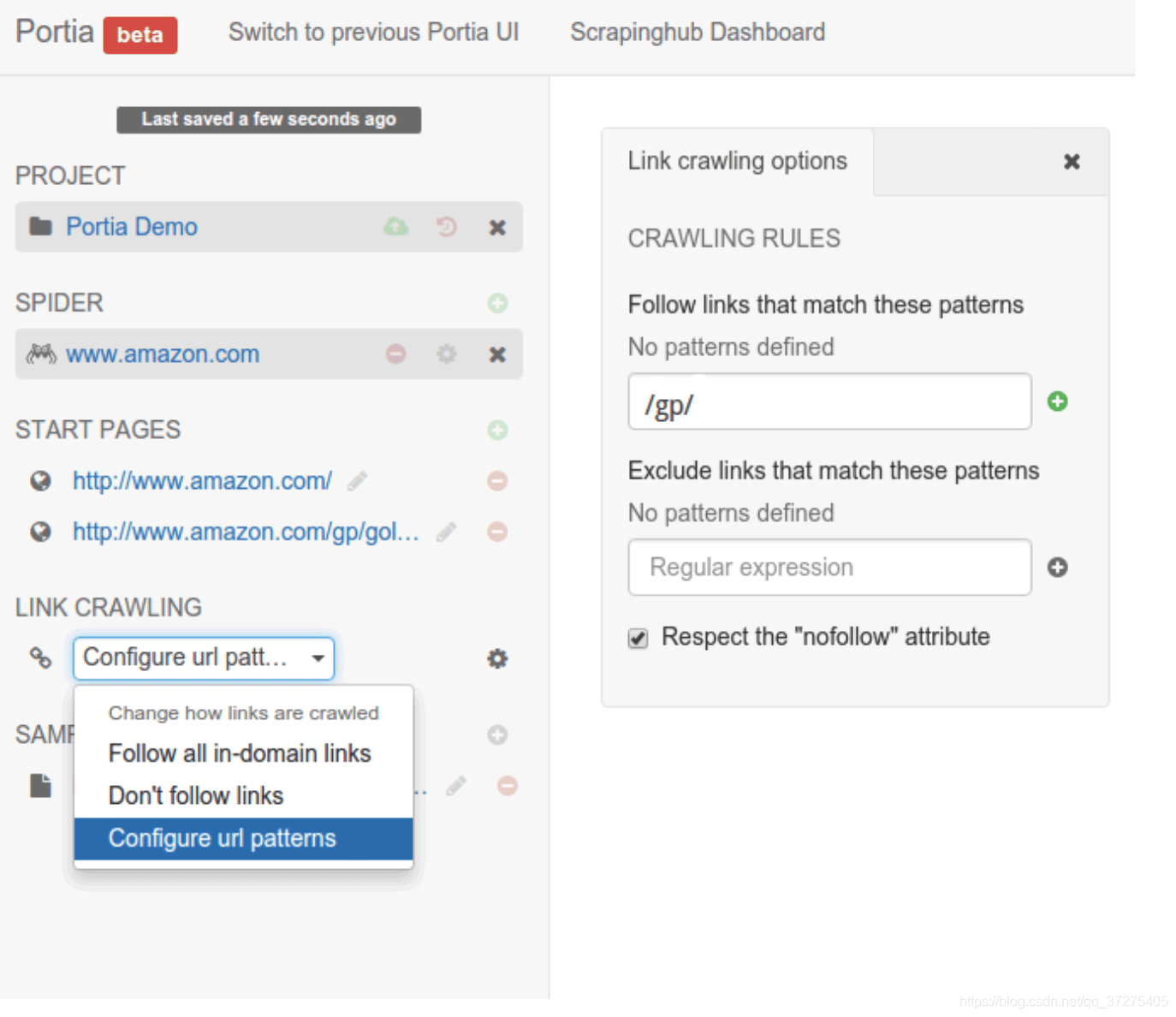This screenshot has width=1176, height=1017.
Task: Add a new start page with the plus icon
Action: (x=497, y=430)
